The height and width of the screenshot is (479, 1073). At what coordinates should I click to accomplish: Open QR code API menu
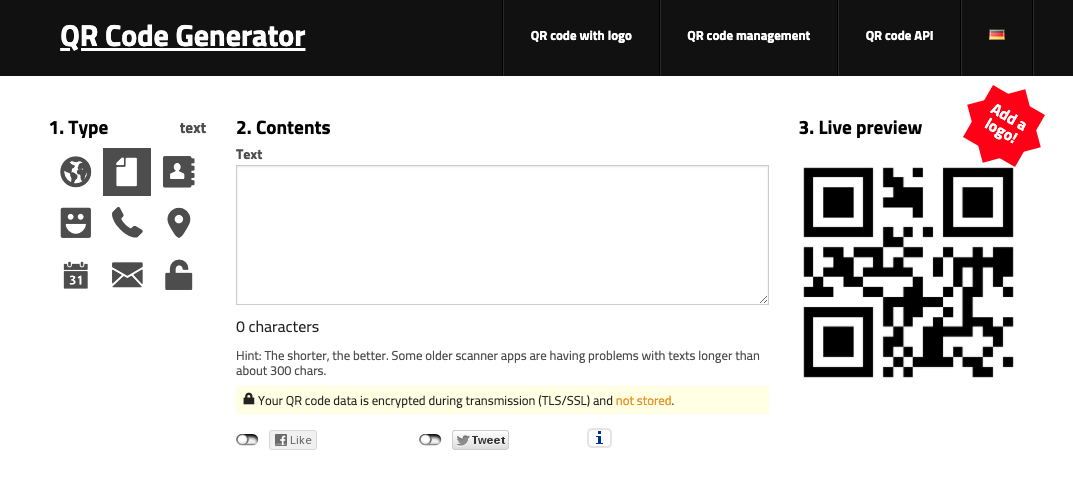click(x=899, y=36)
